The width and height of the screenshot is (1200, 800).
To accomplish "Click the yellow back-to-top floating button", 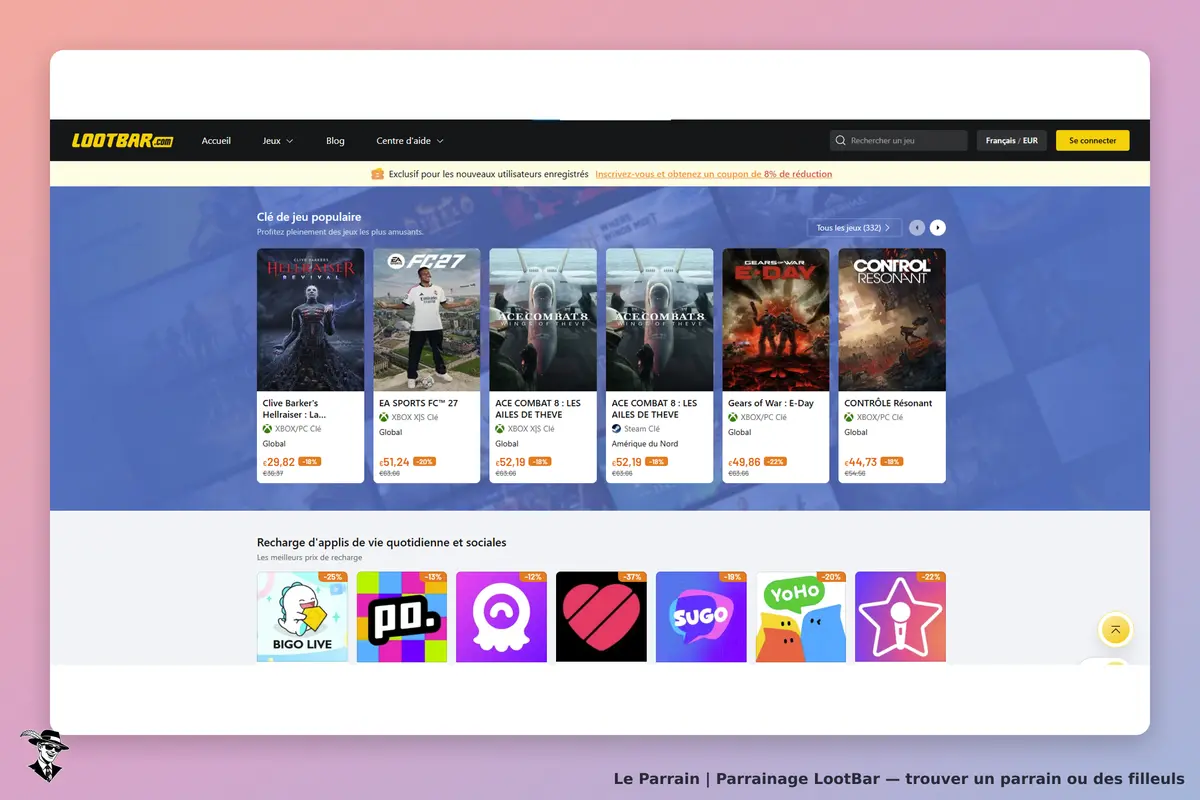I will pos(1115,630).
